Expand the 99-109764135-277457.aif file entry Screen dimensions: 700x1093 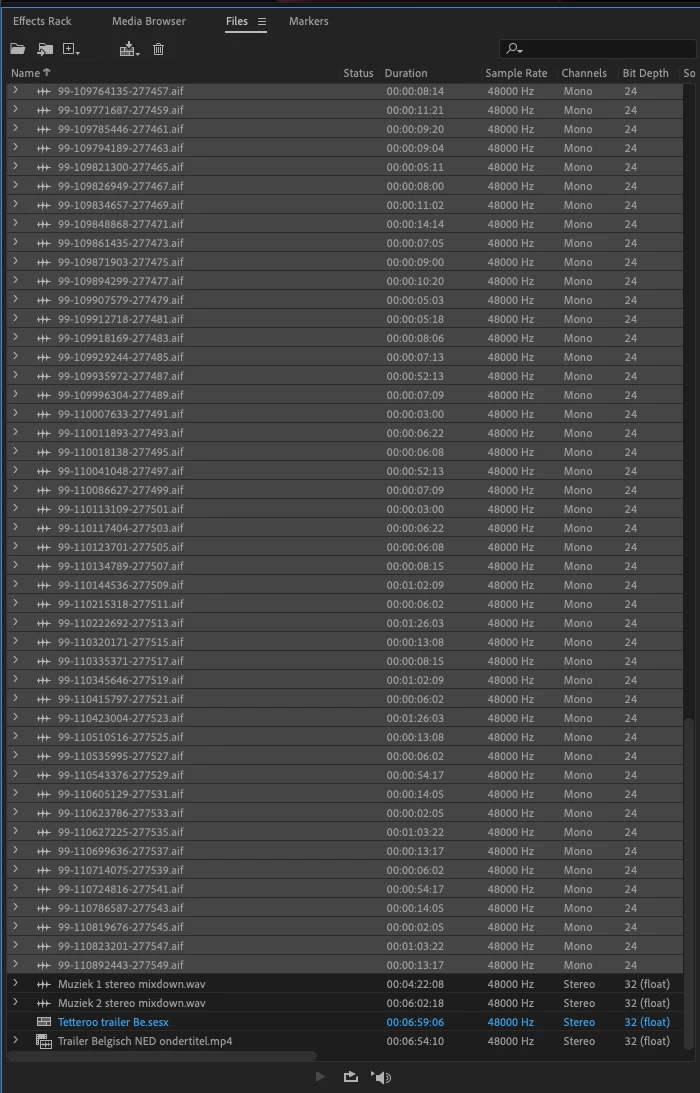(15, 90)
